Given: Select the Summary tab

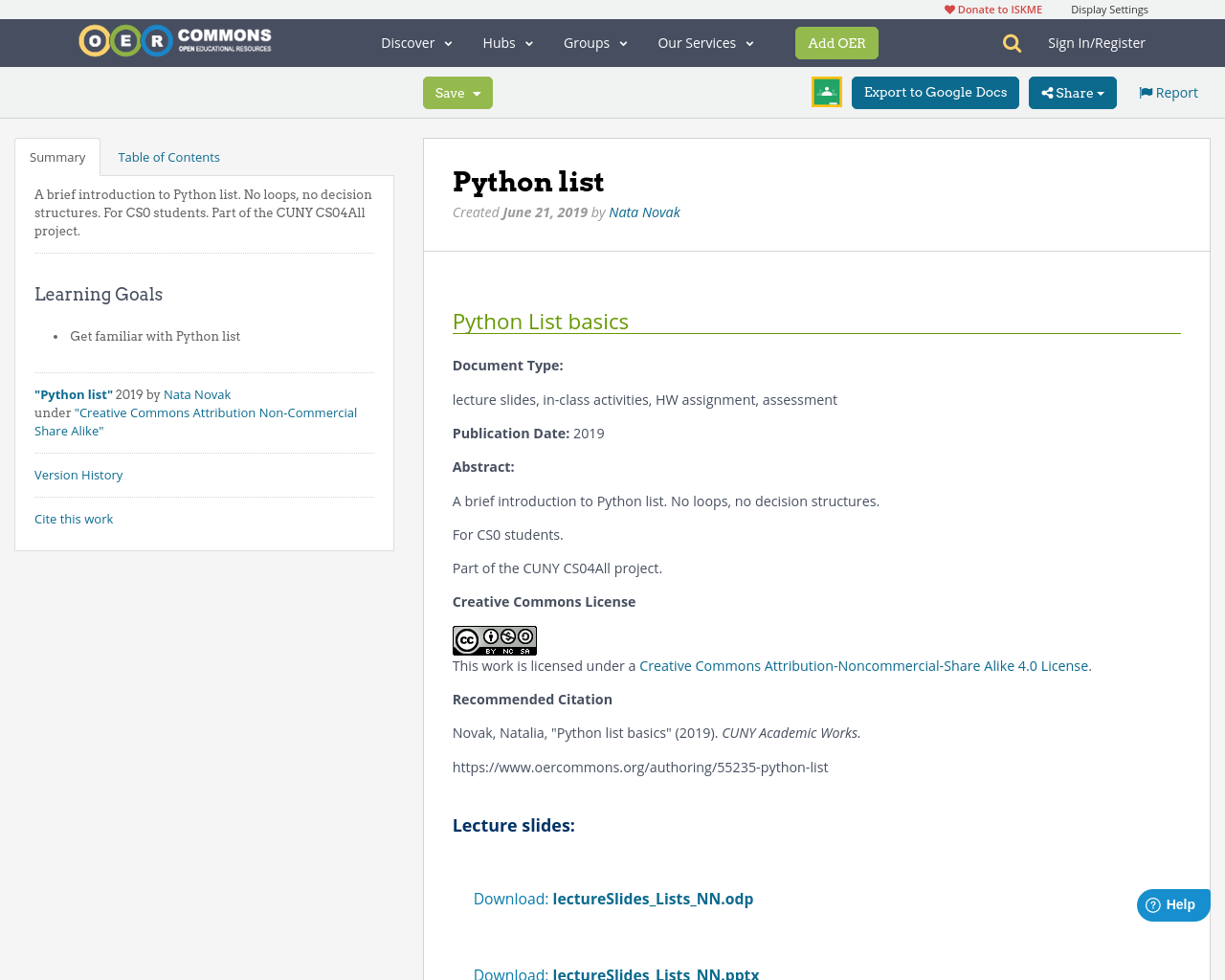Looking at the screenshot, I should coord(57,157).
